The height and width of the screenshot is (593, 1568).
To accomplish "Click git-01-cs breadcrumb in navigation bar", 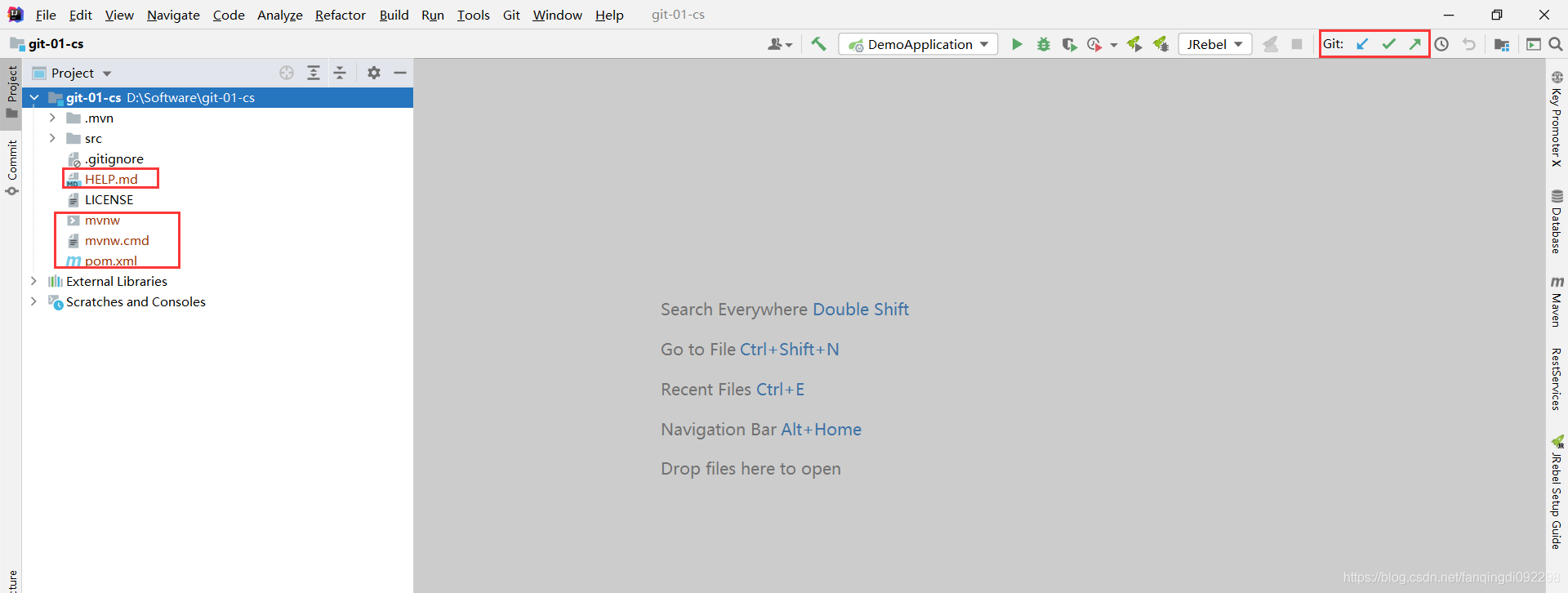I will pyautogui.click(x=56, y=43).
